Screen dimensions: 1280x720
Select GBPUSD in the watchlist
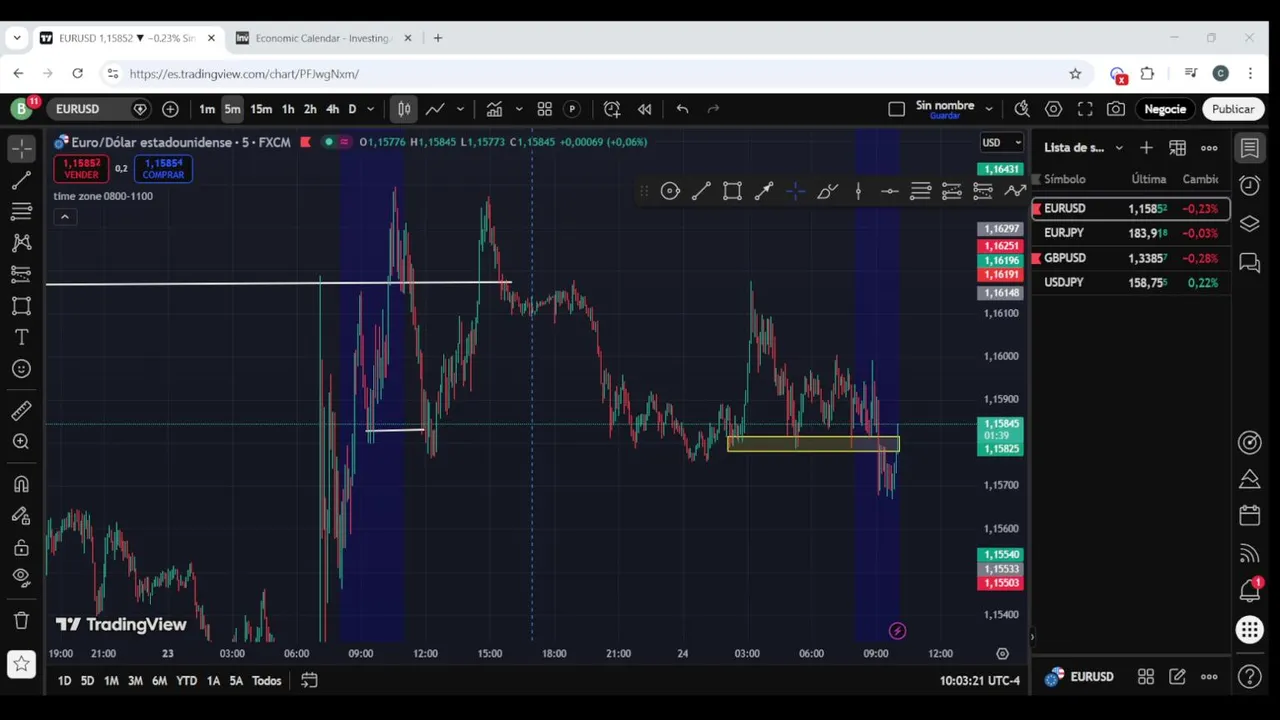tap(1130, 258)
